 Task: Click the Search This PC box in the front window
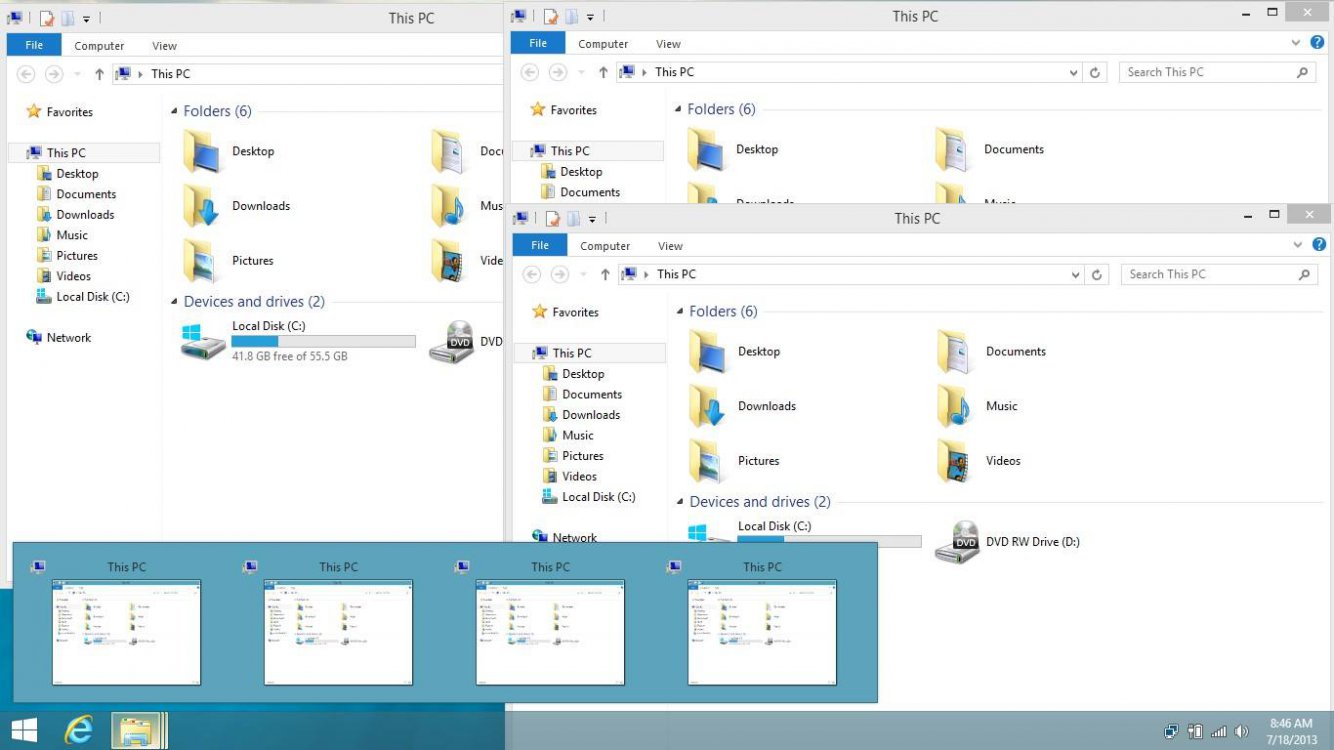(x=1218, y=274)
